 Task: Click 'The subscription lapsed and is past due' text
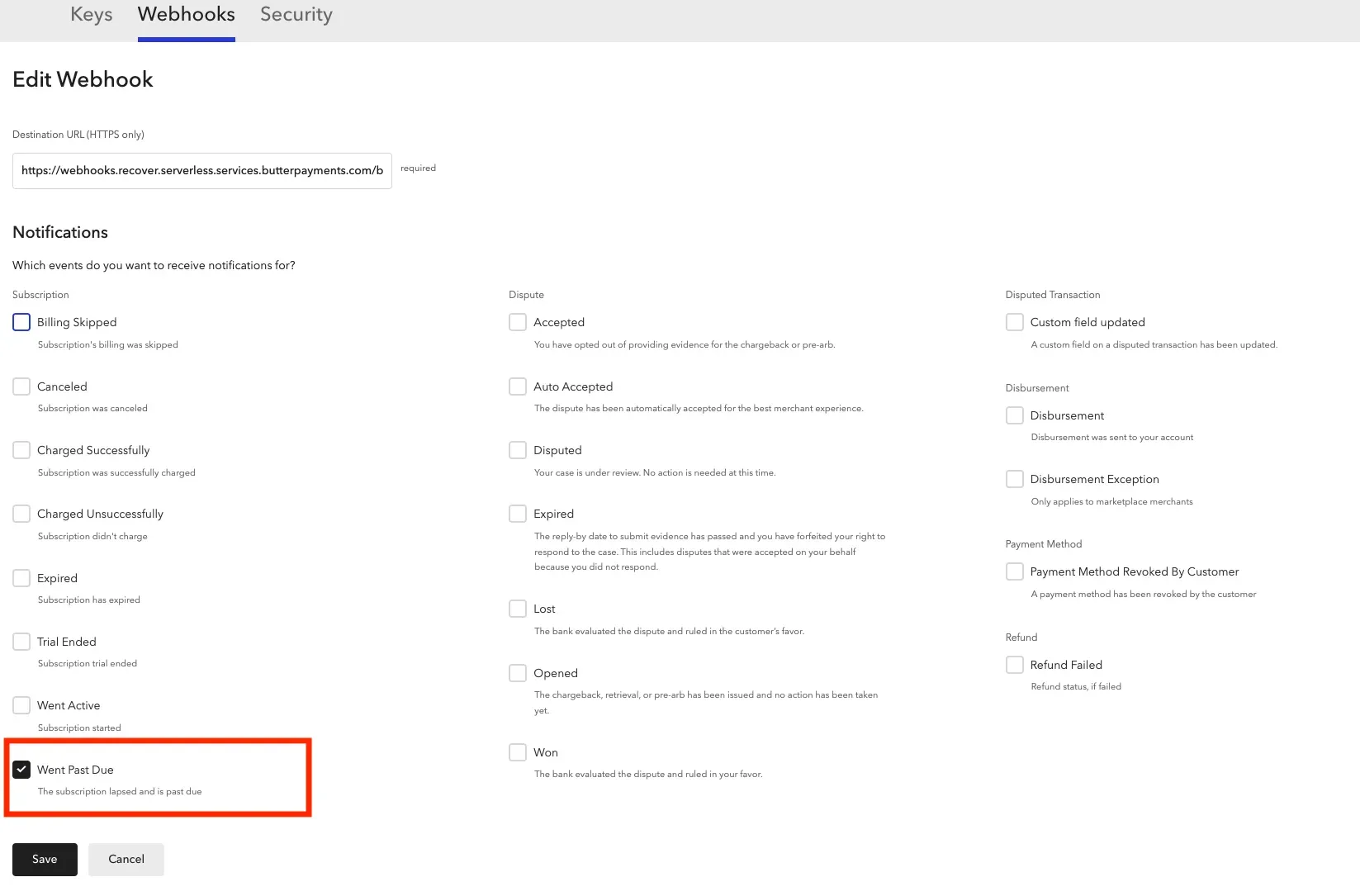(120, 792)
